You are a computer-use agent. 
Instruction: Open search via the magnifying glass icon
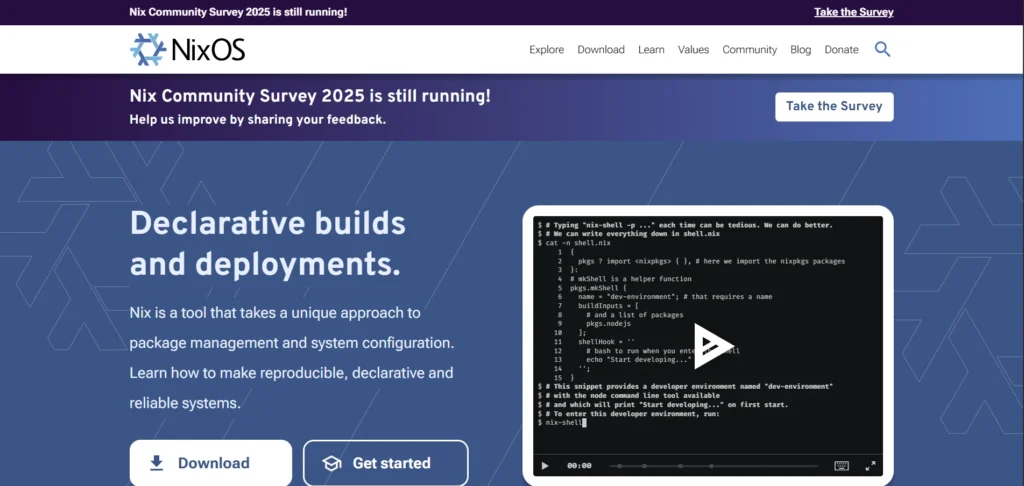tap(882, 49)
